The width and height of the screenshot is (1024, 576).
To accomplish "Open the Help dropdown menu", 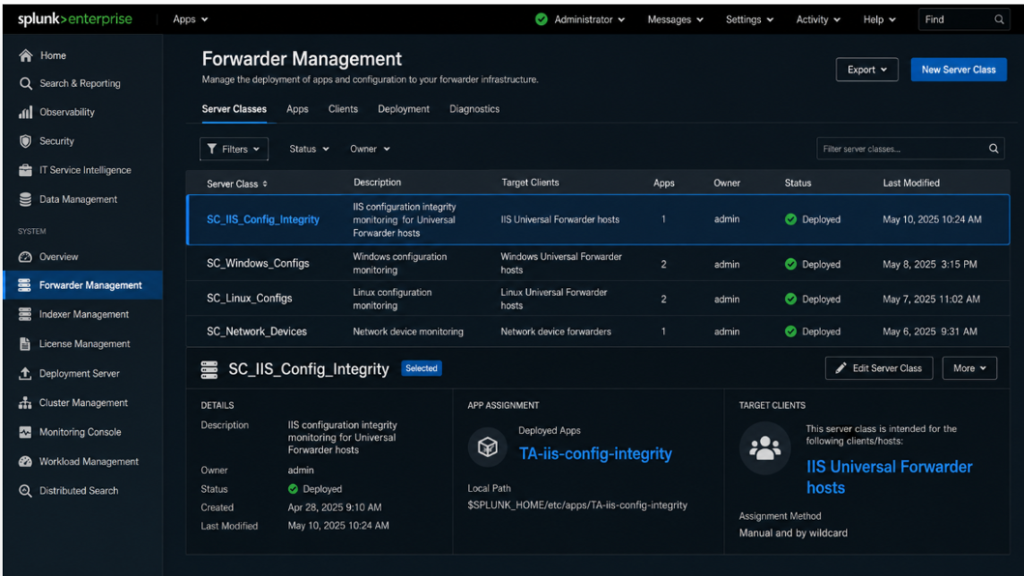I will pyautogui.click(x=879, y=20).
